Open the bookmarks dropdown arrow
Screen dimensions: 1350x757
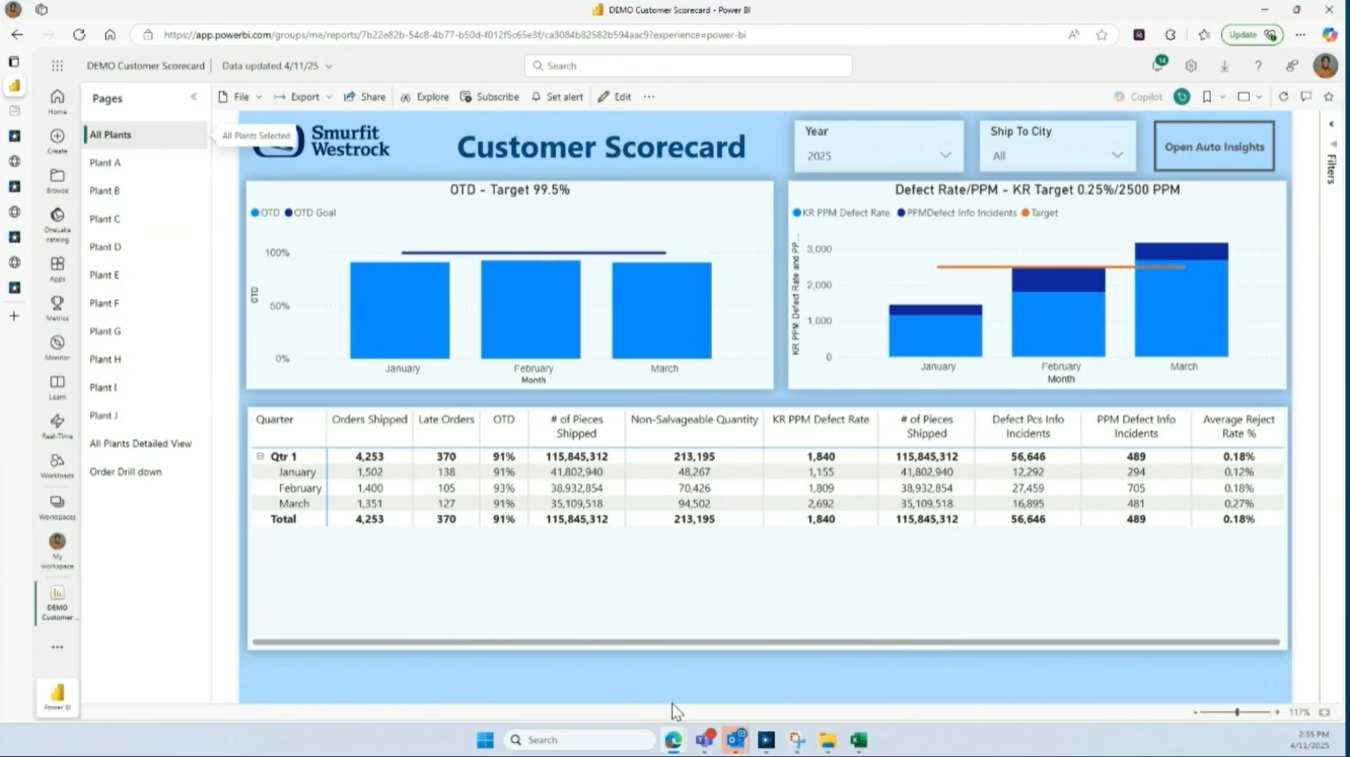pyautogui.click(x=1223, y=97)
